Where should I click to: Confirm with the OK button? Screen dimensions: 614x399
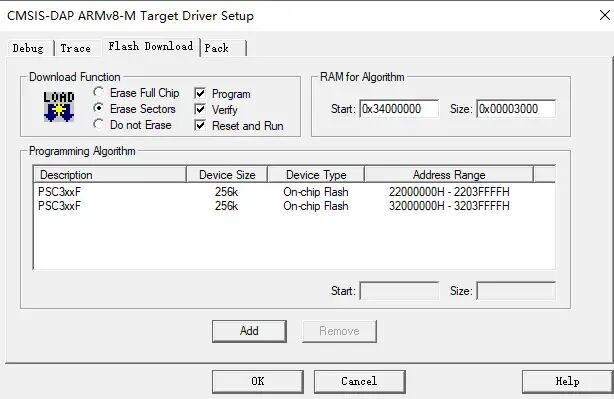pos(258,381)
